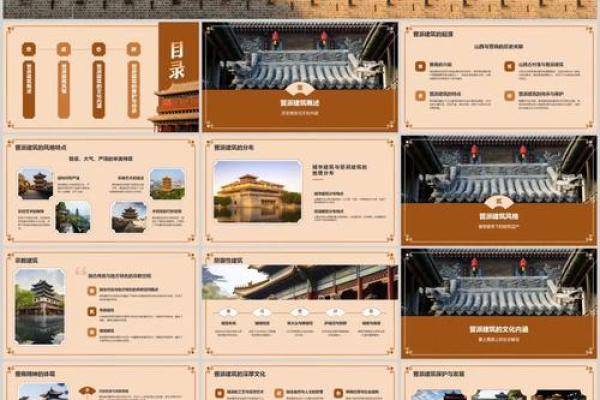Image resolution: width=600 pixels, height=400 pixels.
Task: Click the bottom orange bullet icon in 宗教建筑 slide
Action: 91,329
